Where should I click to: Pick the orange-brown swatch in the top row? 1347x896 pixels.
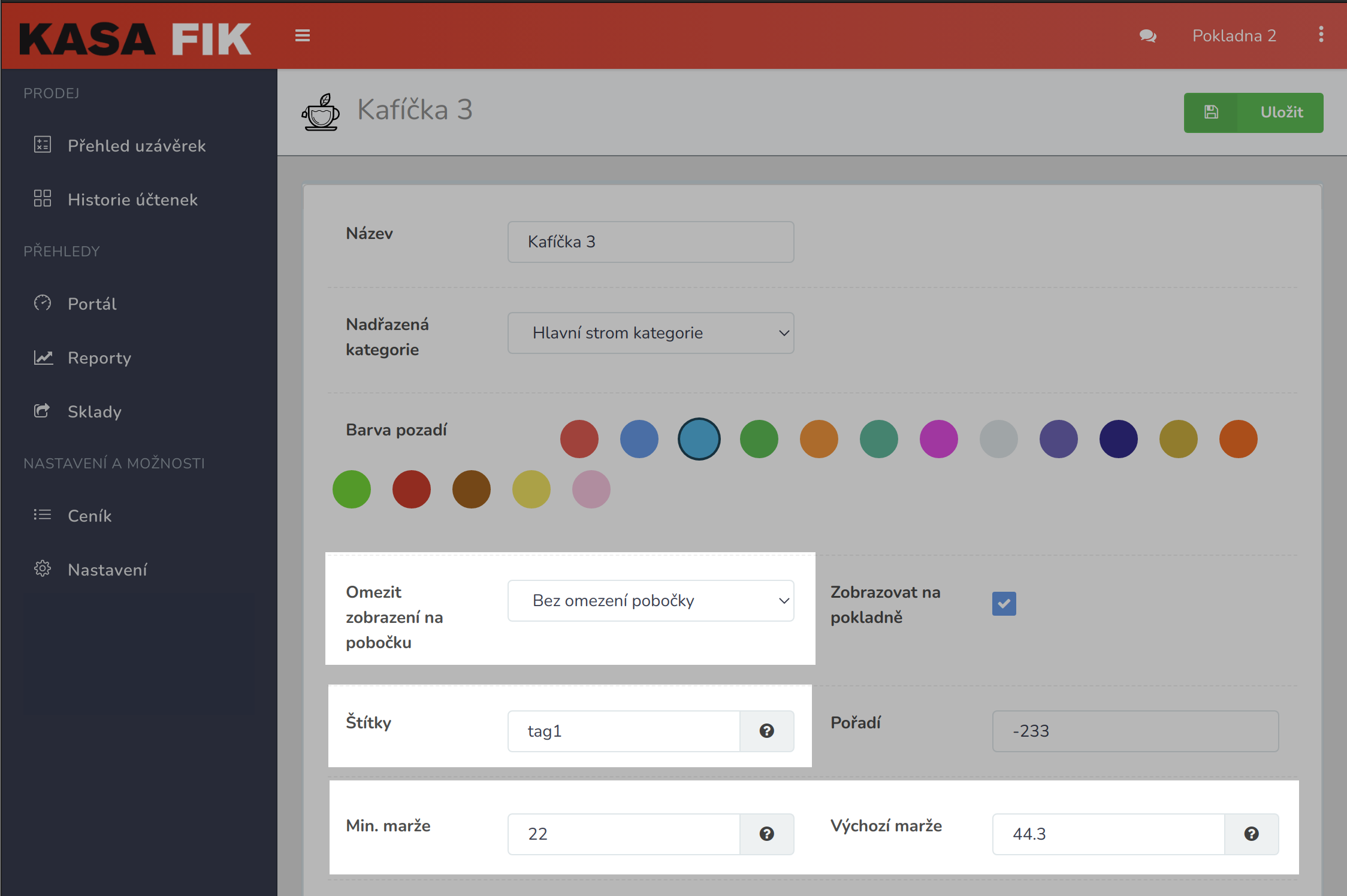point(819,439)
